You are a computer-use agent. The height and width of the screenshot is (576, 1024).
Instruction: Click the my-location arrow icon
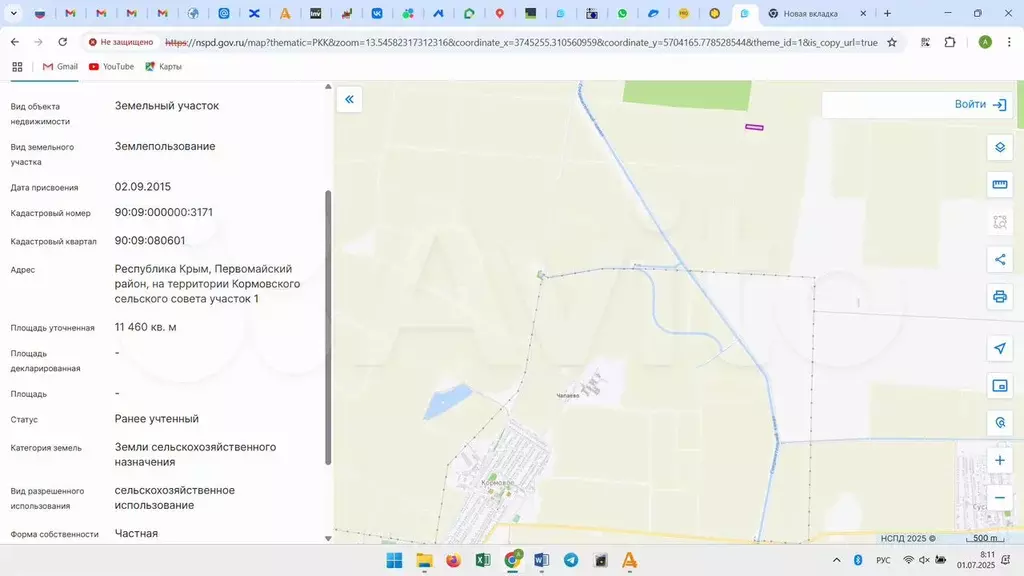(x=1000, y=348)
